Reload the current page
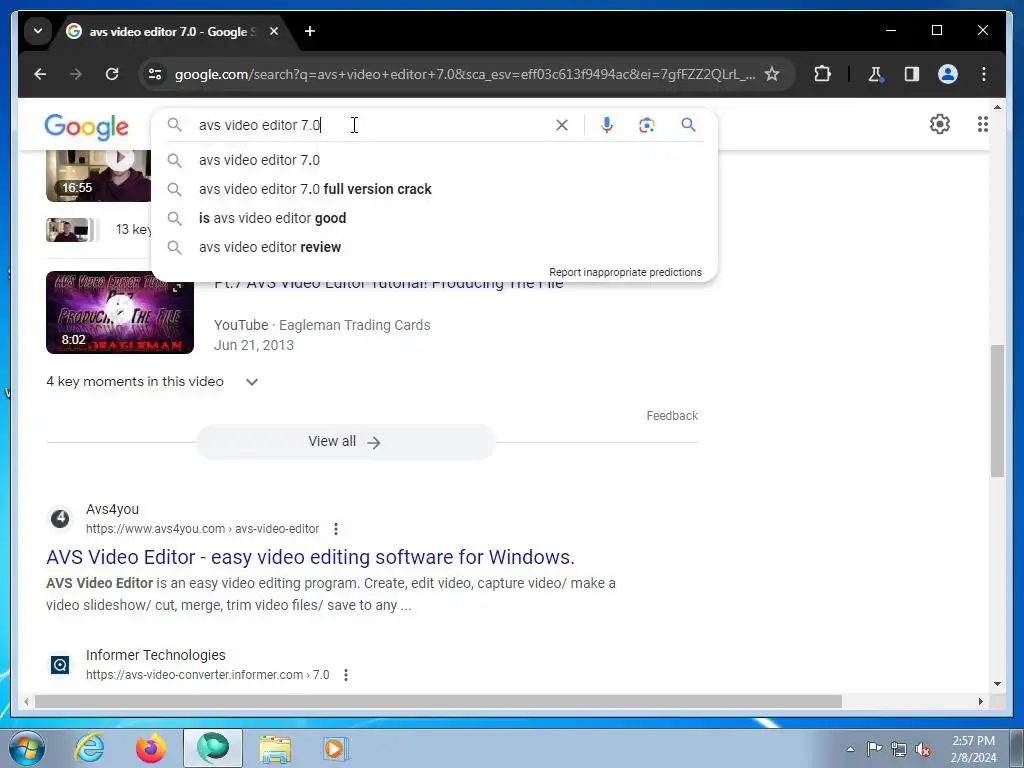This screenshot has width=1024, height=768. (112, 74)
